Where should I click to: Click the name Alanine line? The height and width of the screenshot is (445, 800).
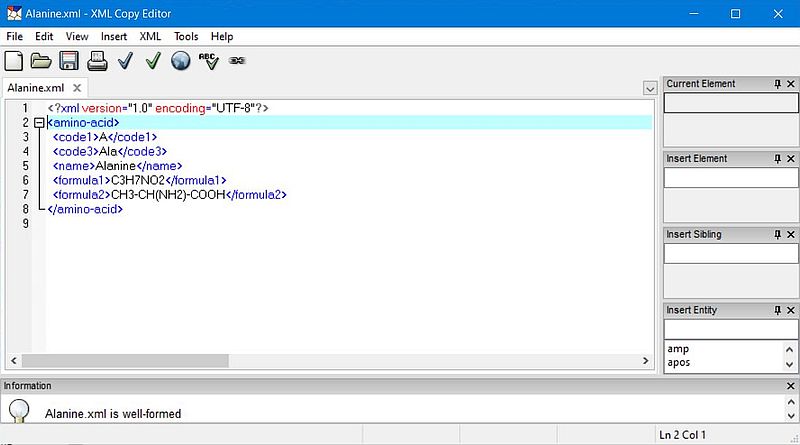(117, 166)
